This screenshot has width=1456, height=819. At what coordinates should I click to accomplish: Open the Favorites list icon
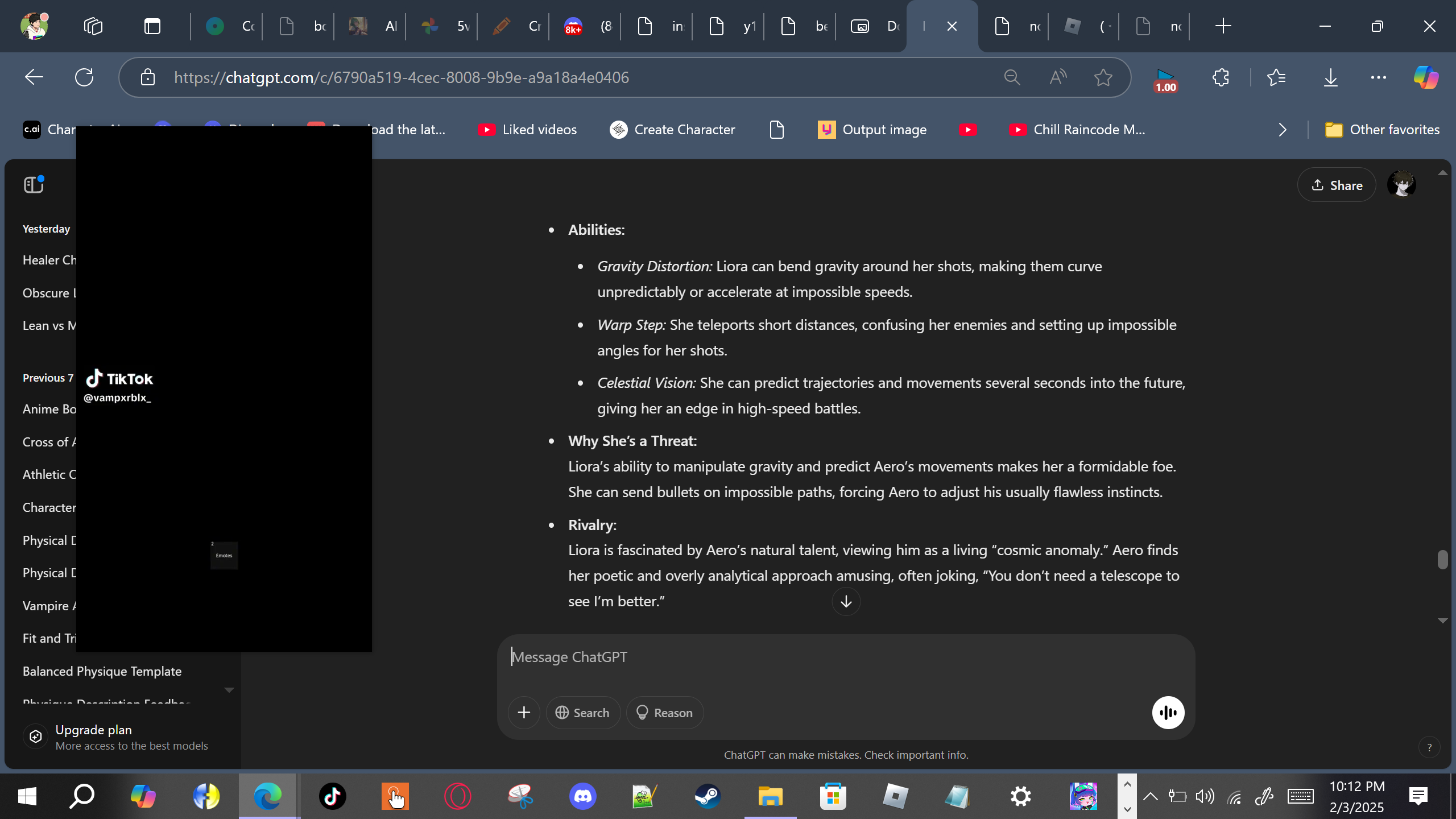(x=1276, y=77)
